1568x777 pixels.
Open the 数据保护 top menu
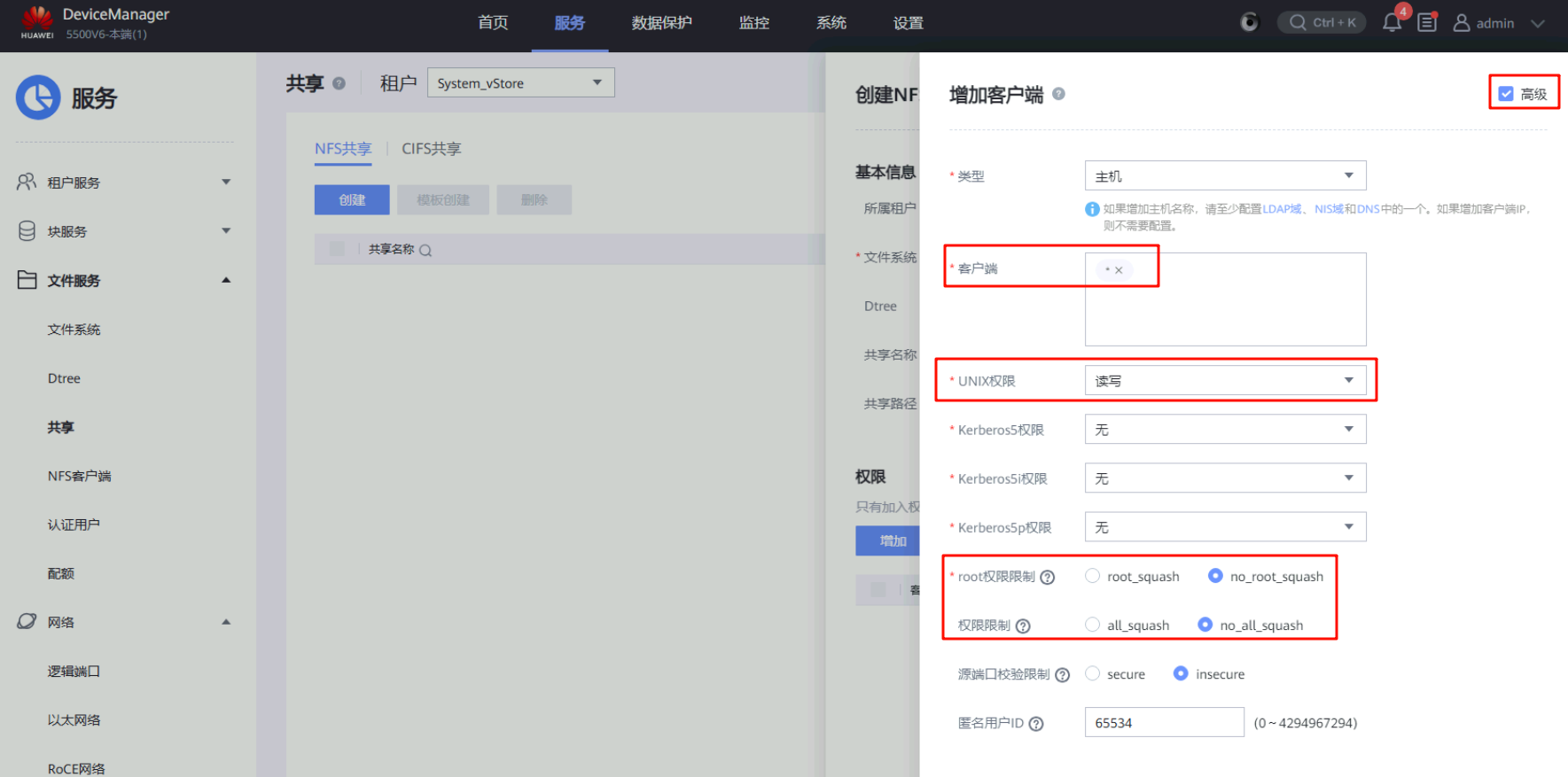coord(661,23)
